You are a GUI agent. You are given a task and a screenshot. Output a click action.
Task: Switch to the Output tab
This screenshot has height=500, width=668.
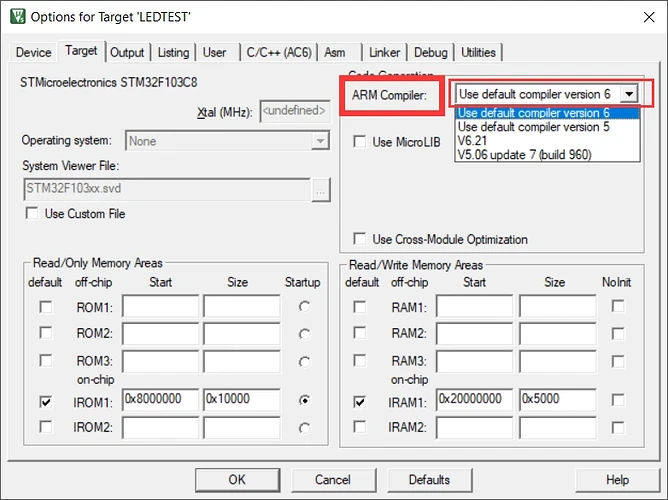(127, 52)
